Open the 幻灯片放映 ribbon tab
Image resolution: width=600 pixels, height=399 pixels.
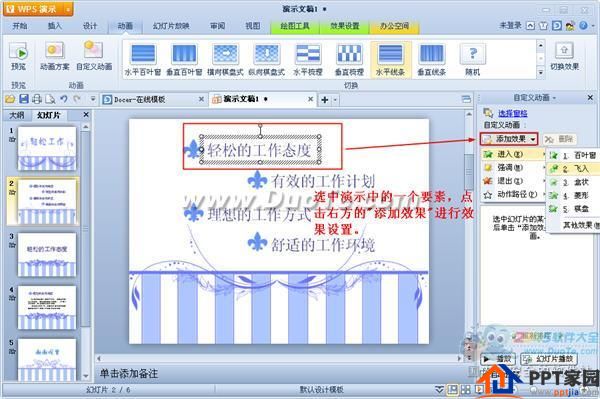point(171,26)
